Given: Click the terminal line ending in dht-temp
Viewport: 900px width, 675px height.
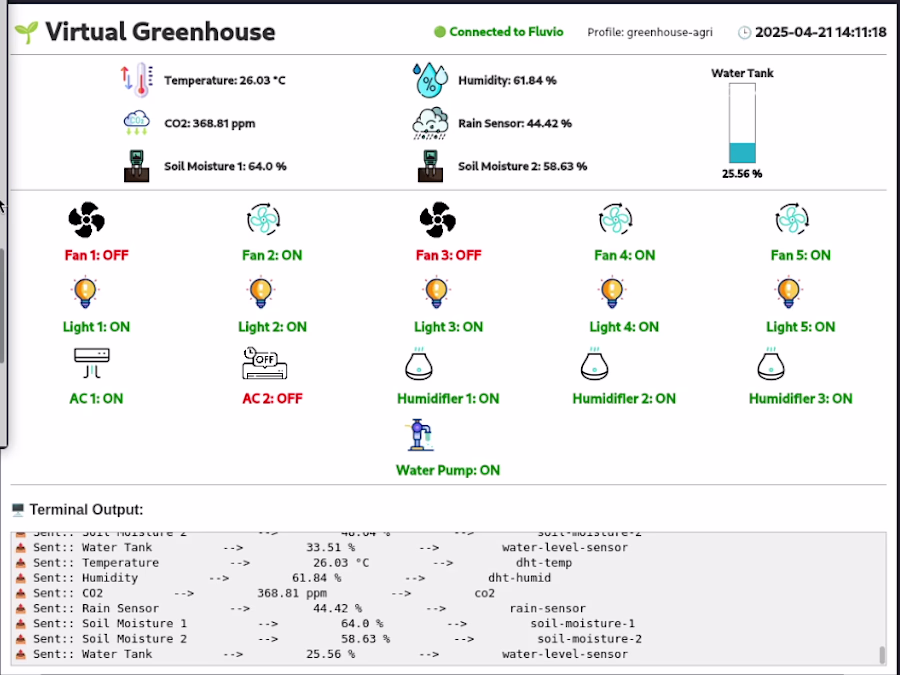Looking at the screenshot, I should [293, 563].
